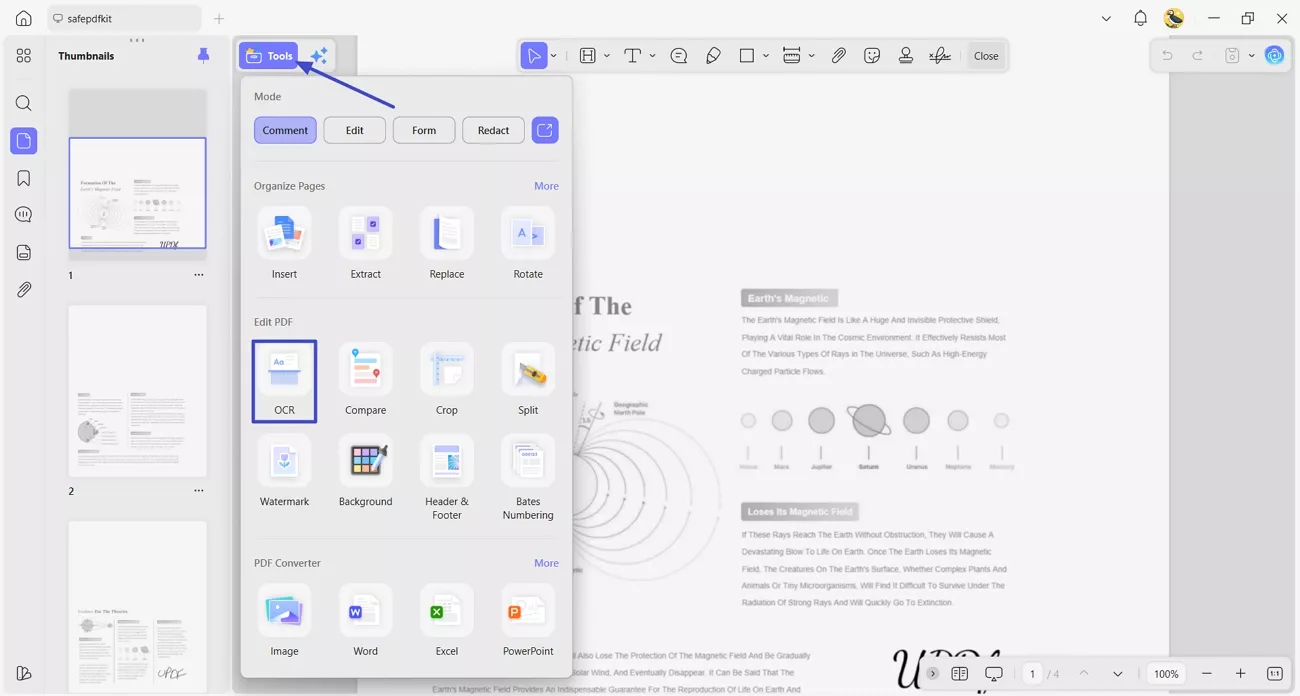The width and height of the screenshot is (1300, 696).
Task: Open the Home icon
Action: 24,18
